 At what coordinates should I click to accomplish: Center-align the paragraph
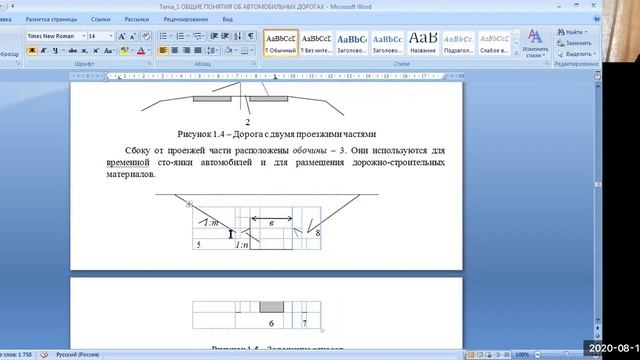175,51
